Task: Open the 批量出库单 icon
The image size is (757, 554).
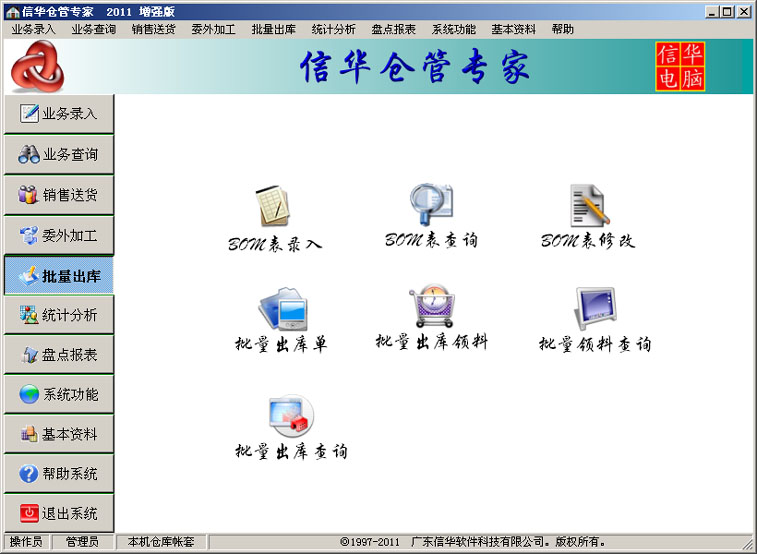Action: [x=282, y=309]
